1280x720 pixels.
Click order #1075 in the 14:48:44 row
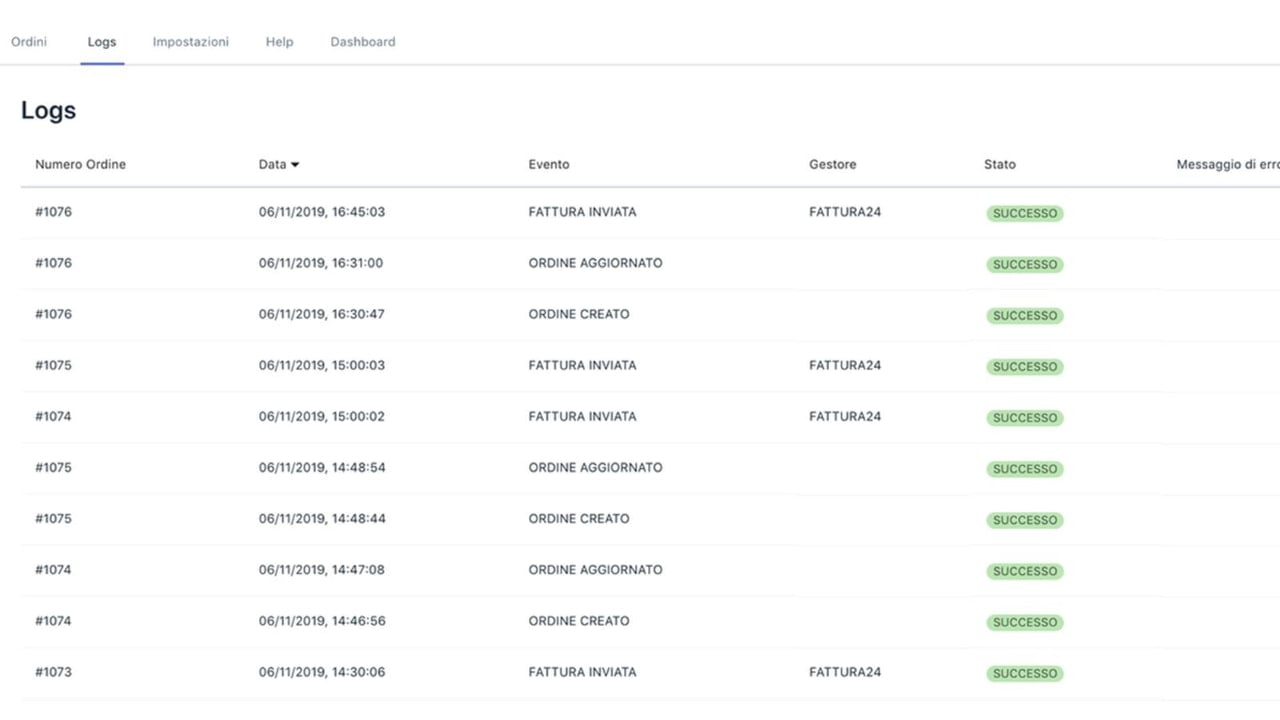click(x=54, y=518)
